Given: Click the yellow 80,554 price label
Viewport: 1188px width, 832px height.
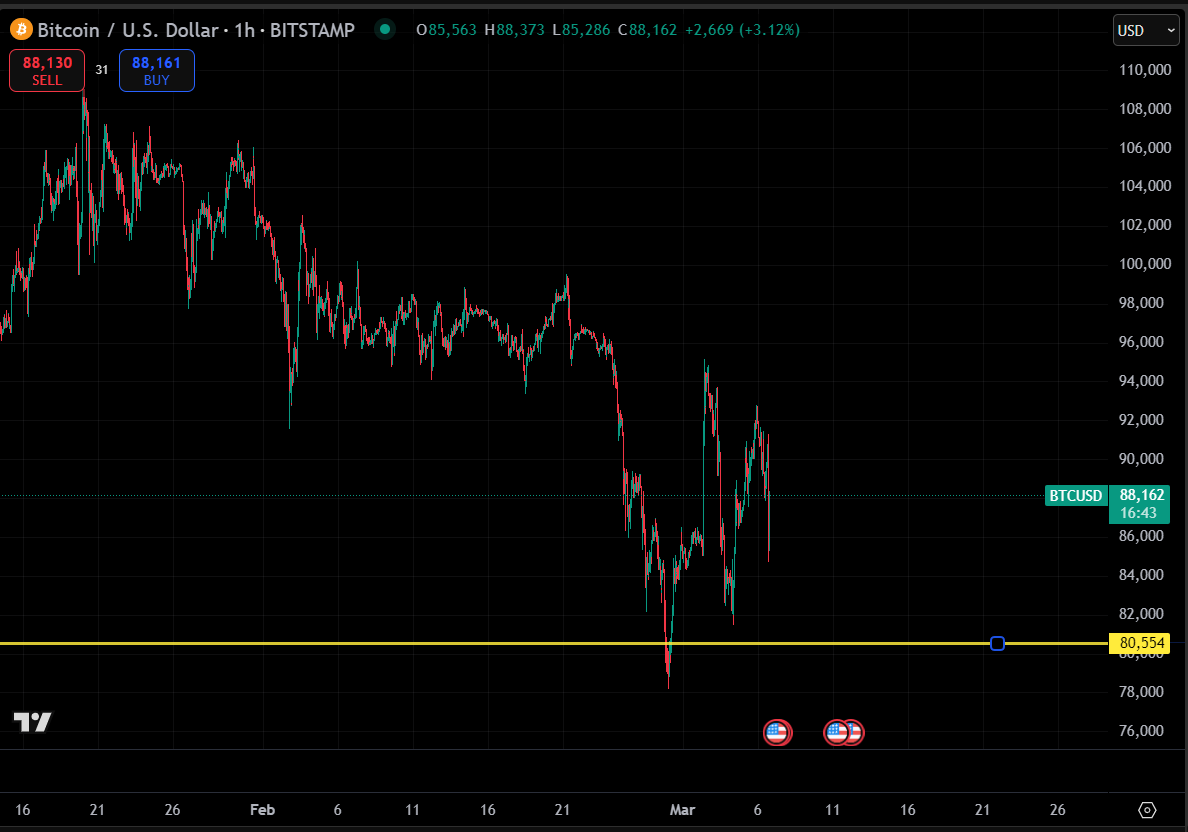Looking at the screenshot, I should click(x=1141, y=643).
